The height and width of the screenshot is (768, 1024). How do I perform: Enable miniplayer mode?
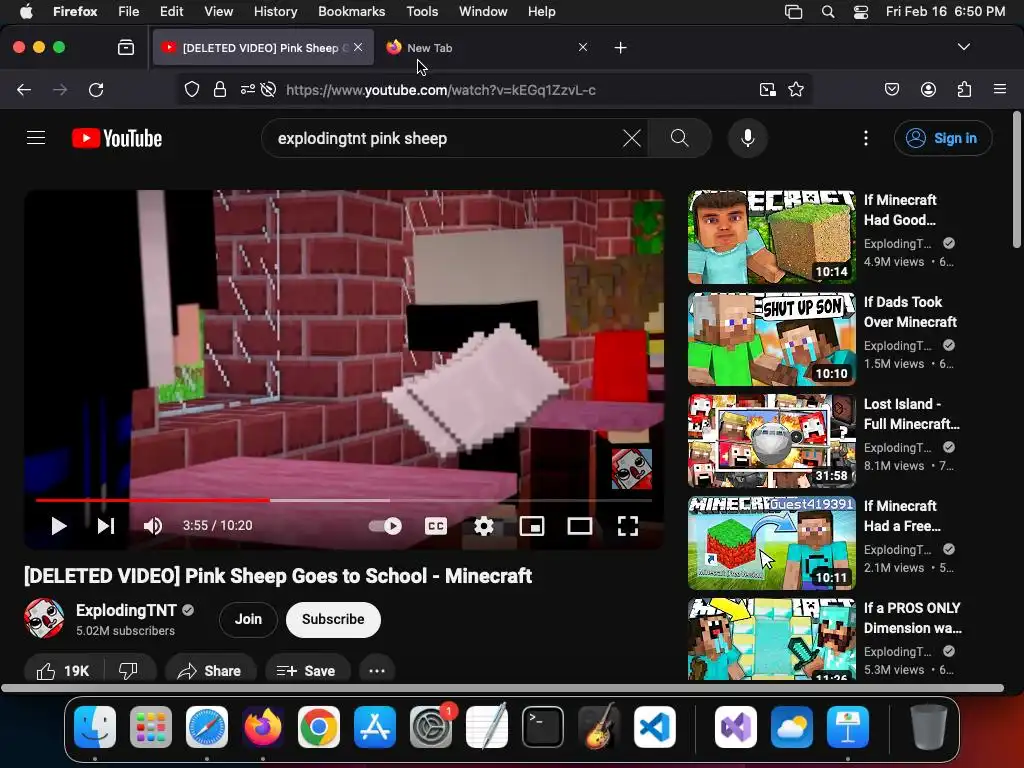tap(532, 526)
